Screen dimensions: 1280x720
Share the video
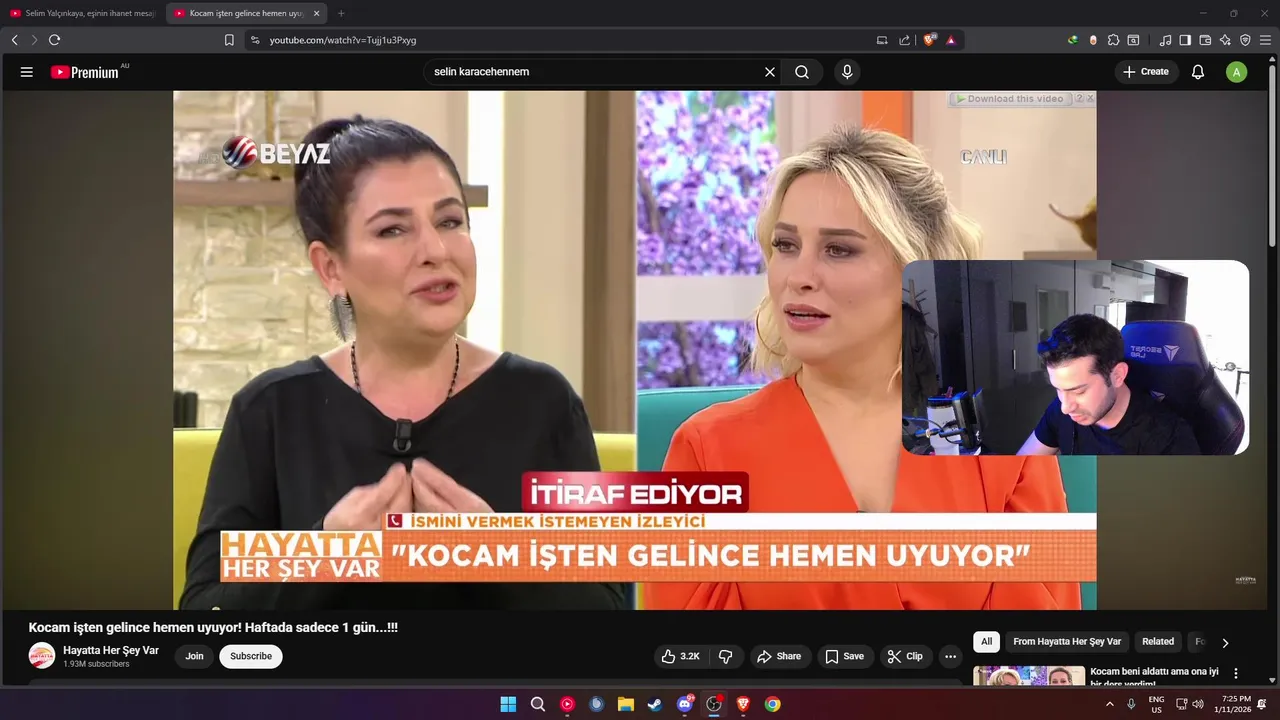tap(779, 656)
